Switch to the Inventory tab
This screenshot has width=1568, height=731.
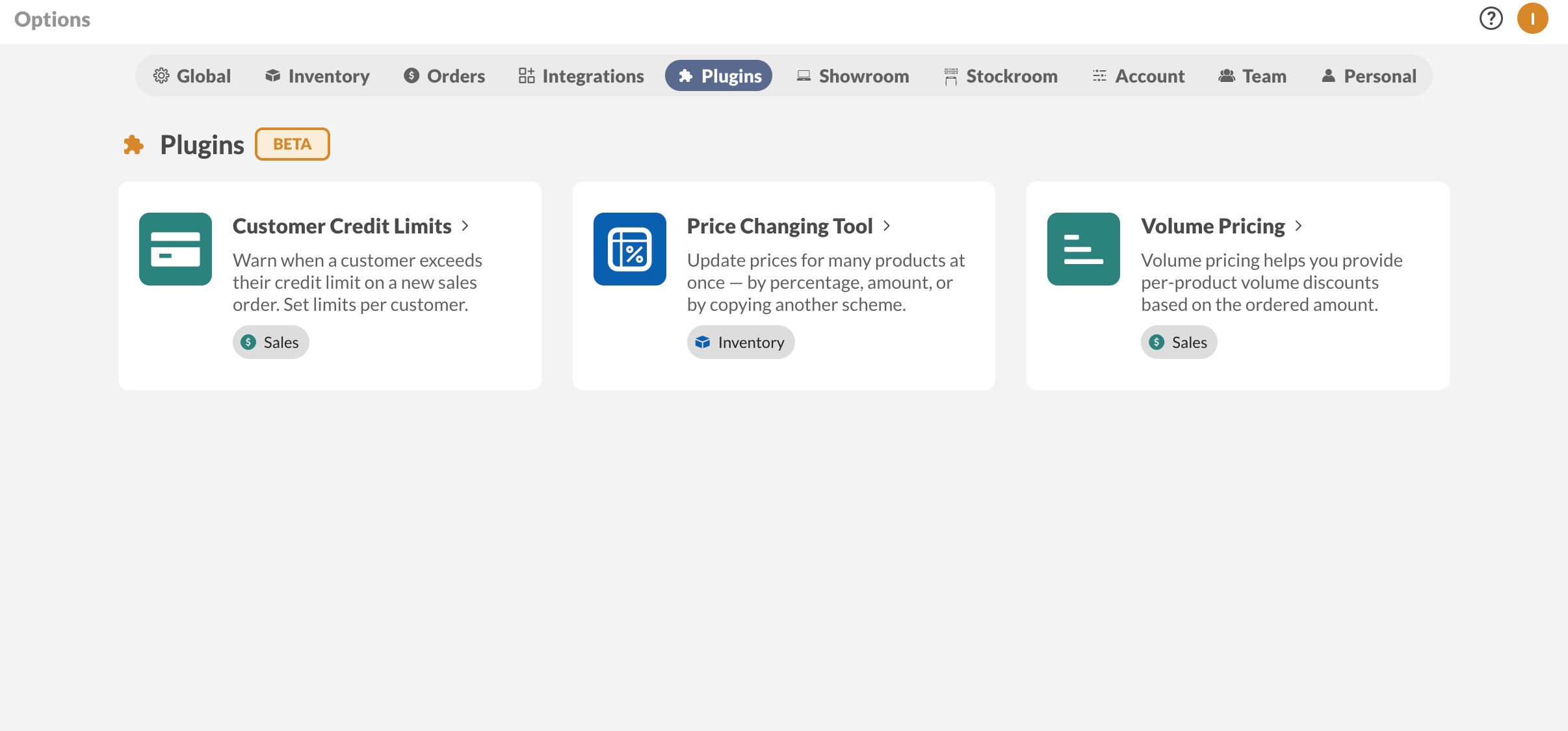[x=317, y=76]
